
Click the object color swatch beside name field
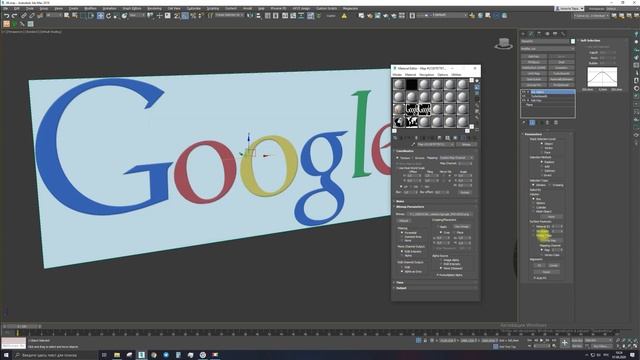pyautogui.click(x=573, y=41)
